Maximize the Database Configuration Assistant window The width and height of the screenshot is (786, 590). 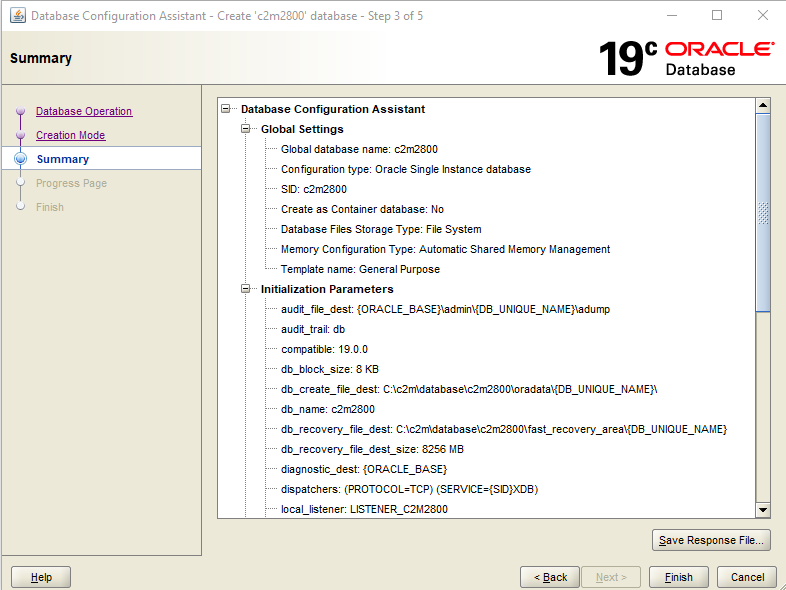point(717,16)
